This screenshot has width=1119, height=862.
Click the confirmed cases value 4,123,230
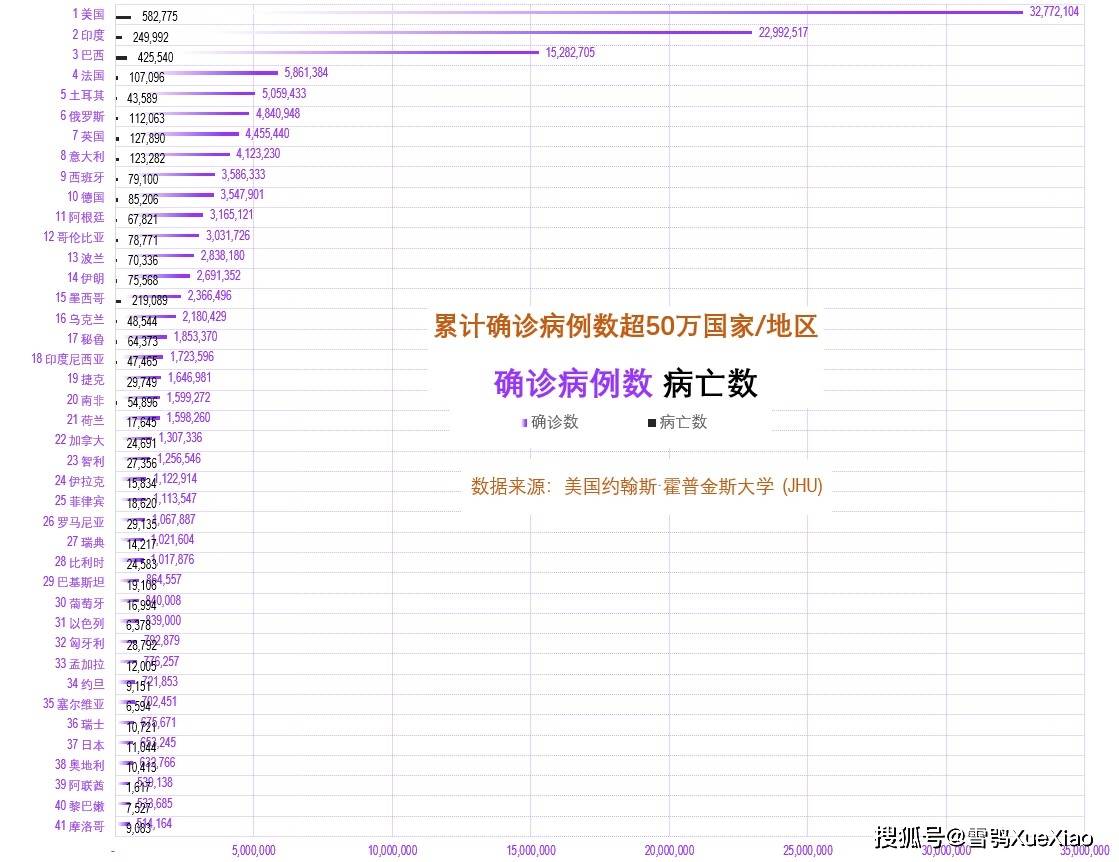tap(258, 153)
